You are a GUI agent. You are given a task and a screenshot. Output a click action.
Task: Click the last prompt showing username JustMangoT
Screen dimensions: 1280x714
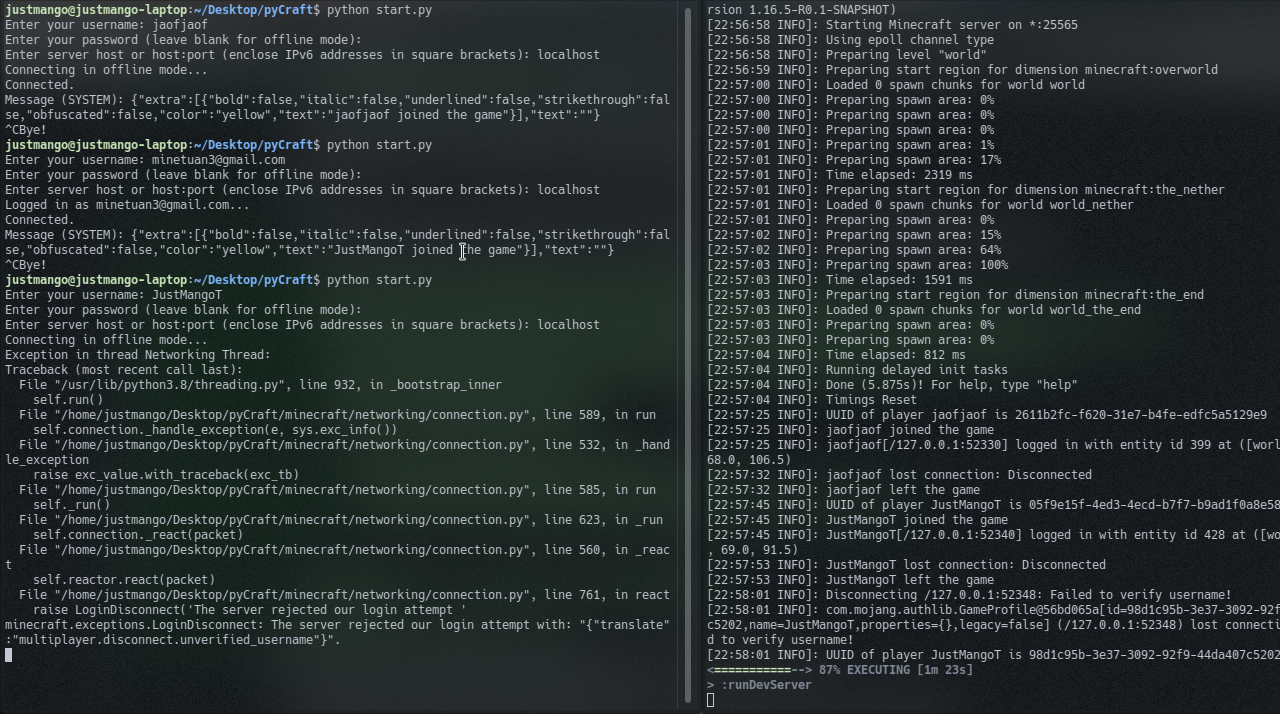[x=114, y=295]
